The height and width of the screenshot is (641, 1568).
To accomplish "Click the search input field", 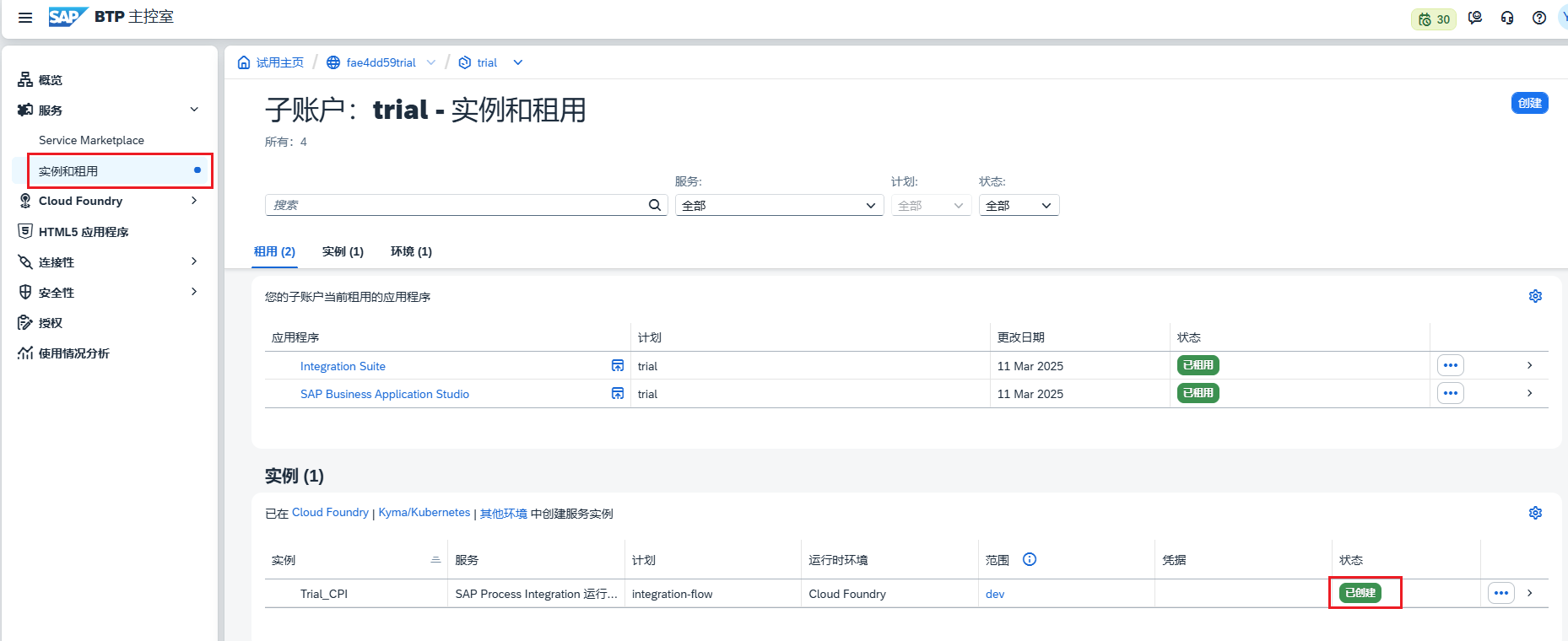I will 456,205.
